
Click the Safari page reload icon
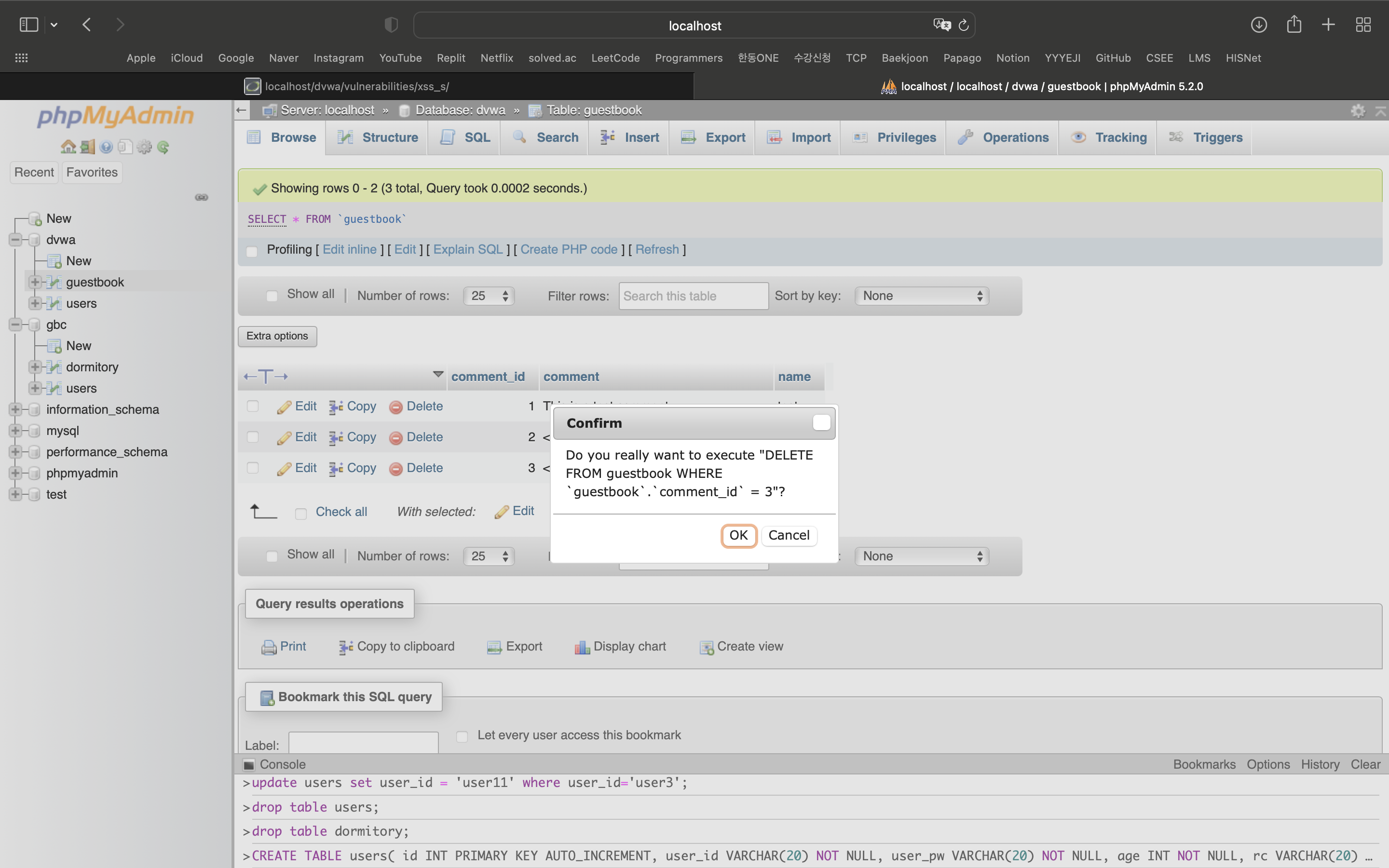(x=964, y=25)
